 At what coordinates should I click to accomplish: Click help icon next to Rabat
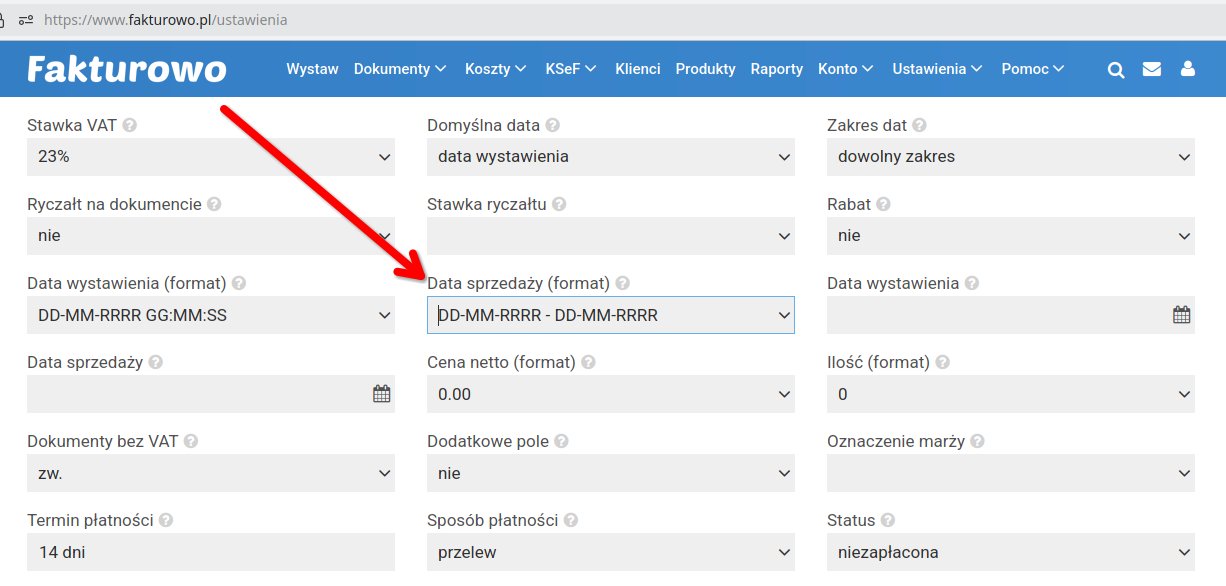click(x=883, y=204)
